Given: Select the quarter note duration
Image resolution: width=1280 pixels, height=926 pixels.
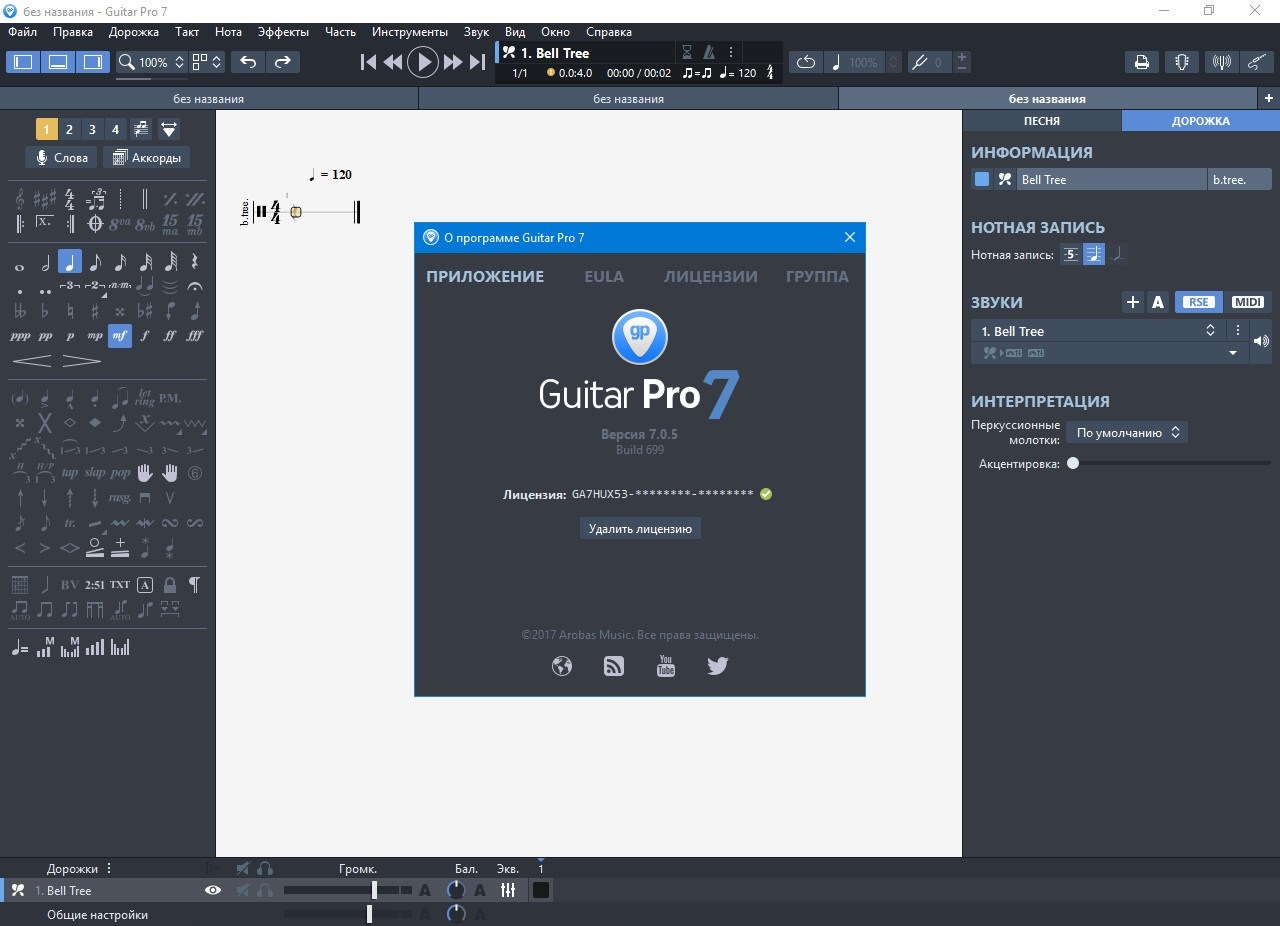Looking at the screenshot, I should (70, 262).
